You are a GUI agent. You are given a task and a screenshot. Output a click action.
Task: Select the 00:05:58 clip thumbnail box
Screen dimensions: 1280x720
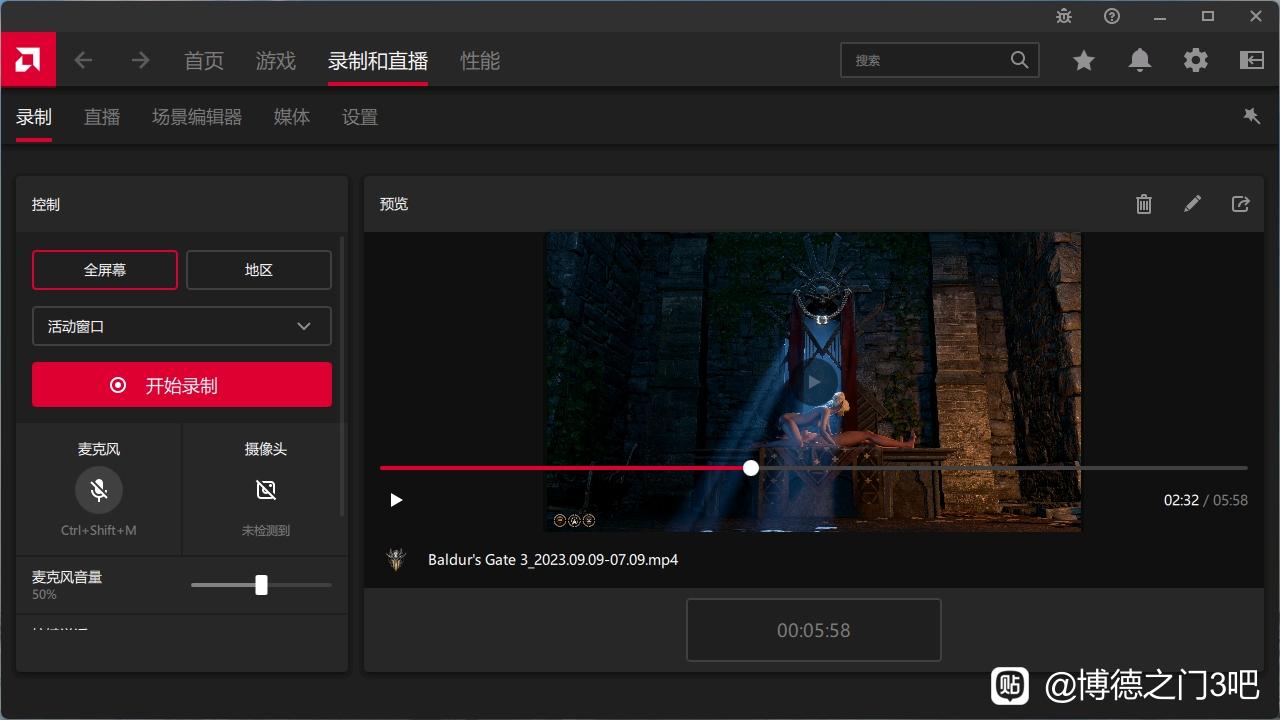tap(814, 630)
